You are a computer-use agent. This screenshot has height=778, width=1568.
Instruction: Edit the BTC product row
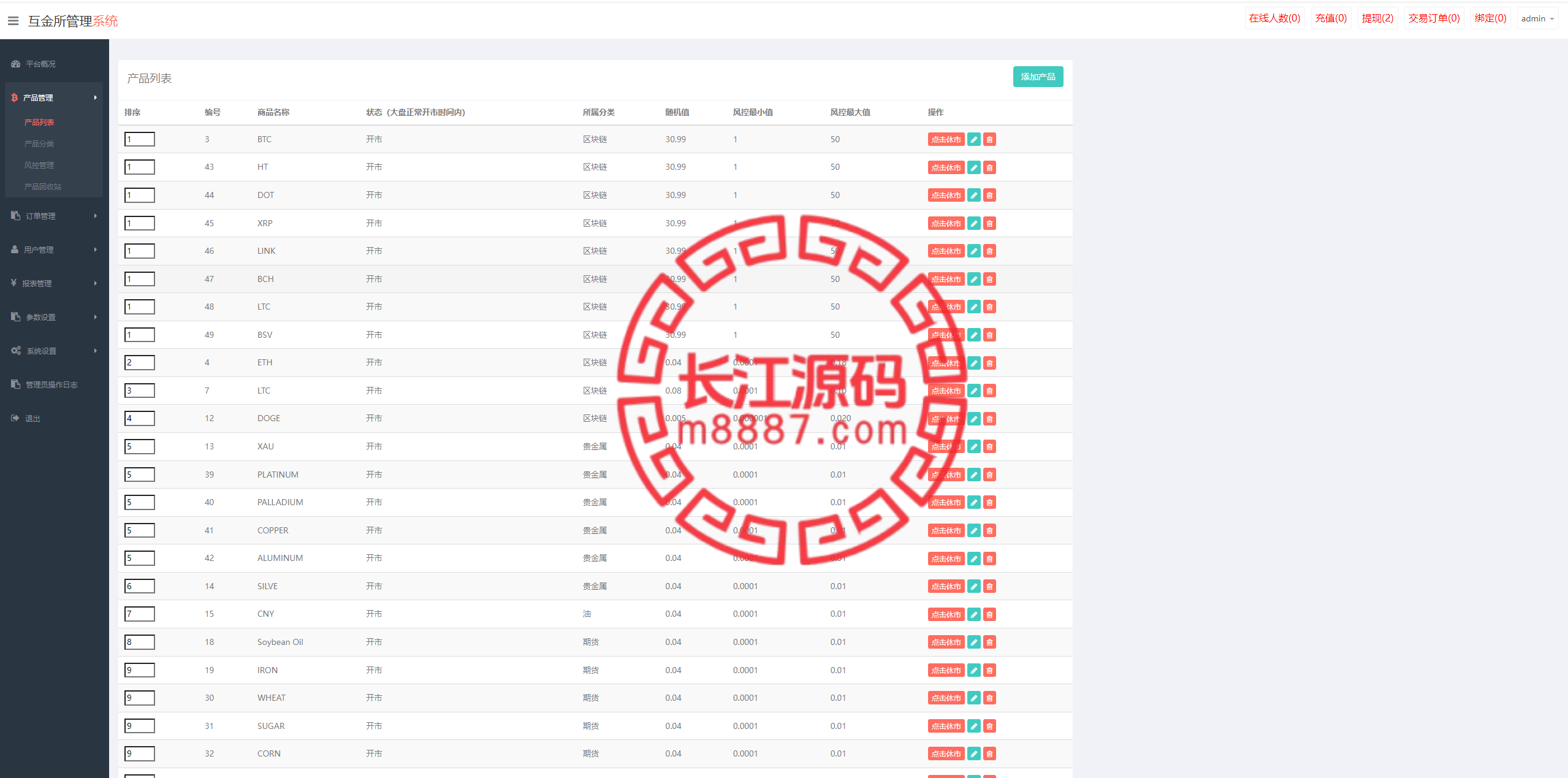(x=973, y=140)
